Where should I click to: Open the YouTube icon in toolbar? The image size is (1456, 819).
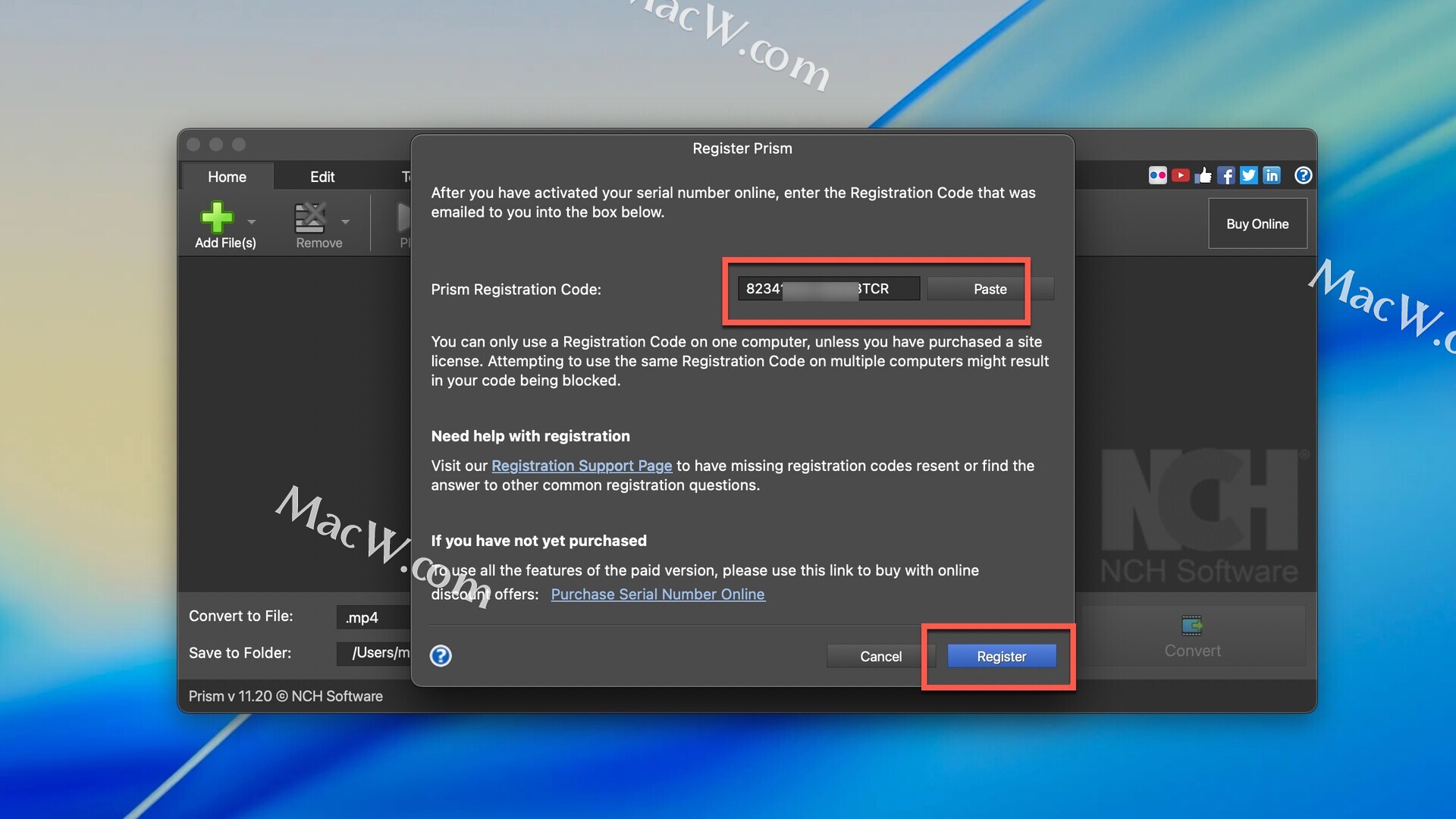[1180, 176]
